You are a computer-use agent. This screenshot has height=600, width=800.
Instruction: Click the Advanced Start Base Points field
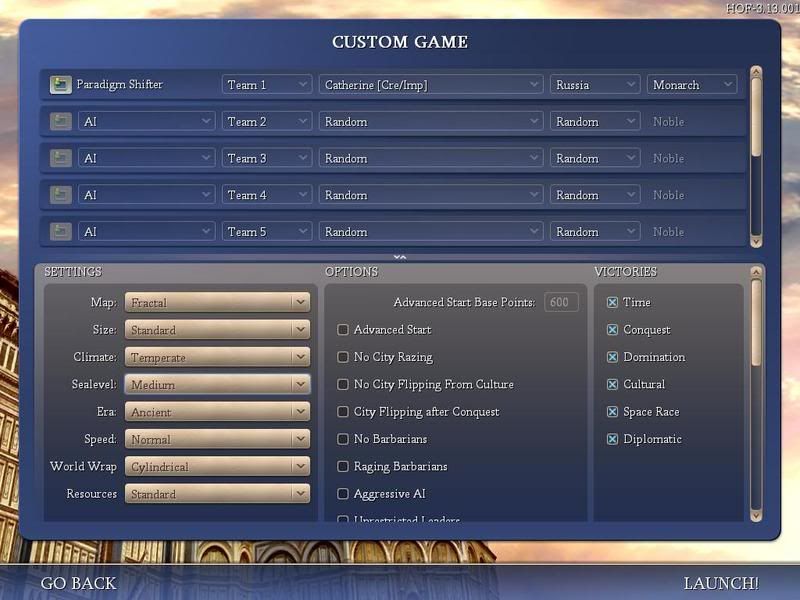tap(561, 303)
